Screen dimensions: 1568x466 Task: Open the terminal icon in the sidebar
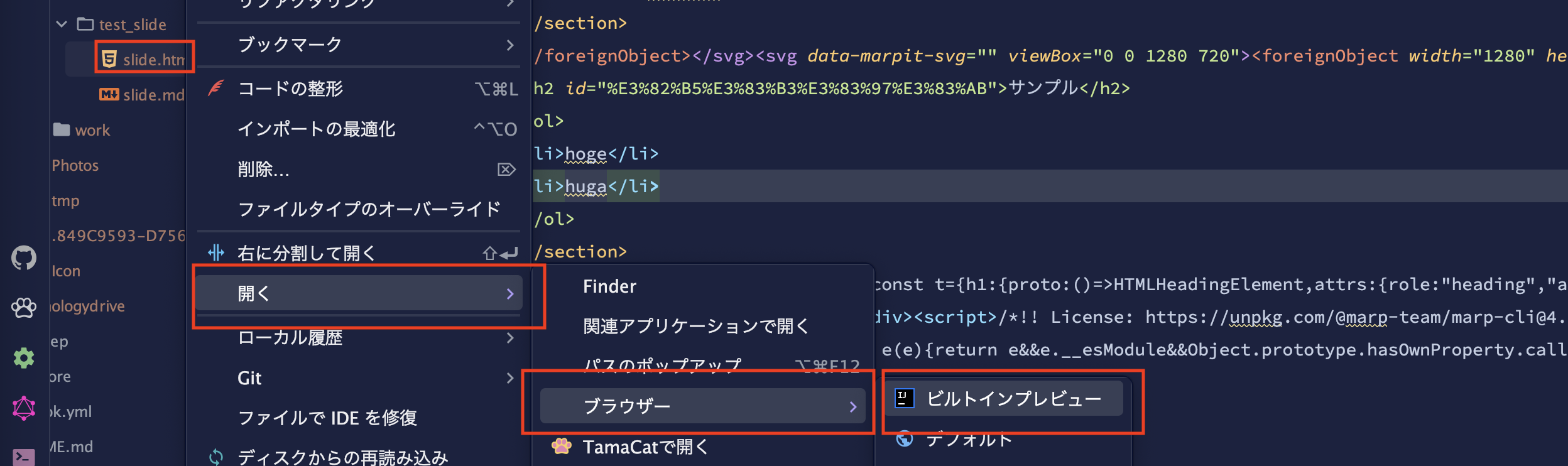[24, 455]
